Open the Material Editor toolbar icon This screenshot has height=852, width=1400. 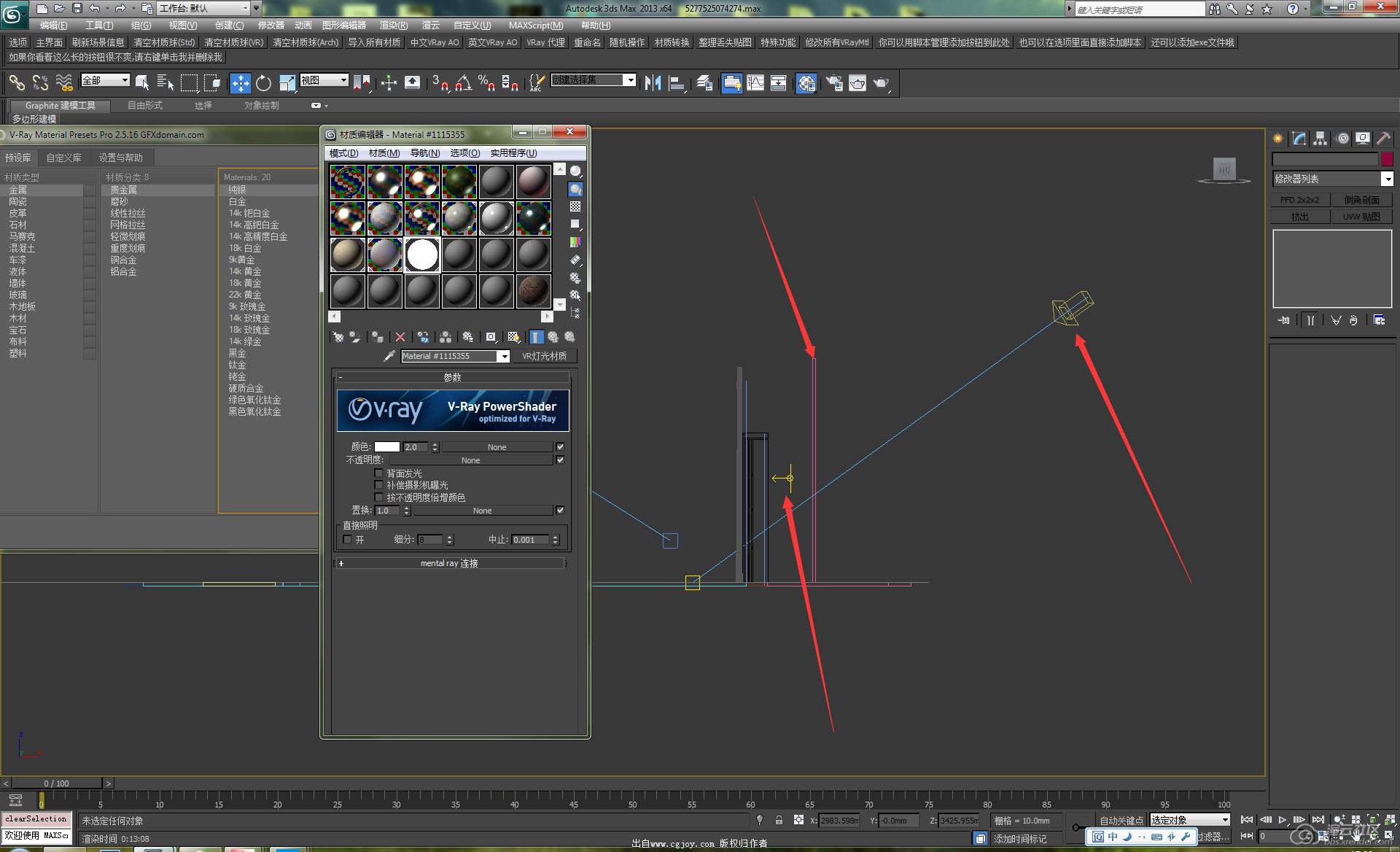pos(806,83)
